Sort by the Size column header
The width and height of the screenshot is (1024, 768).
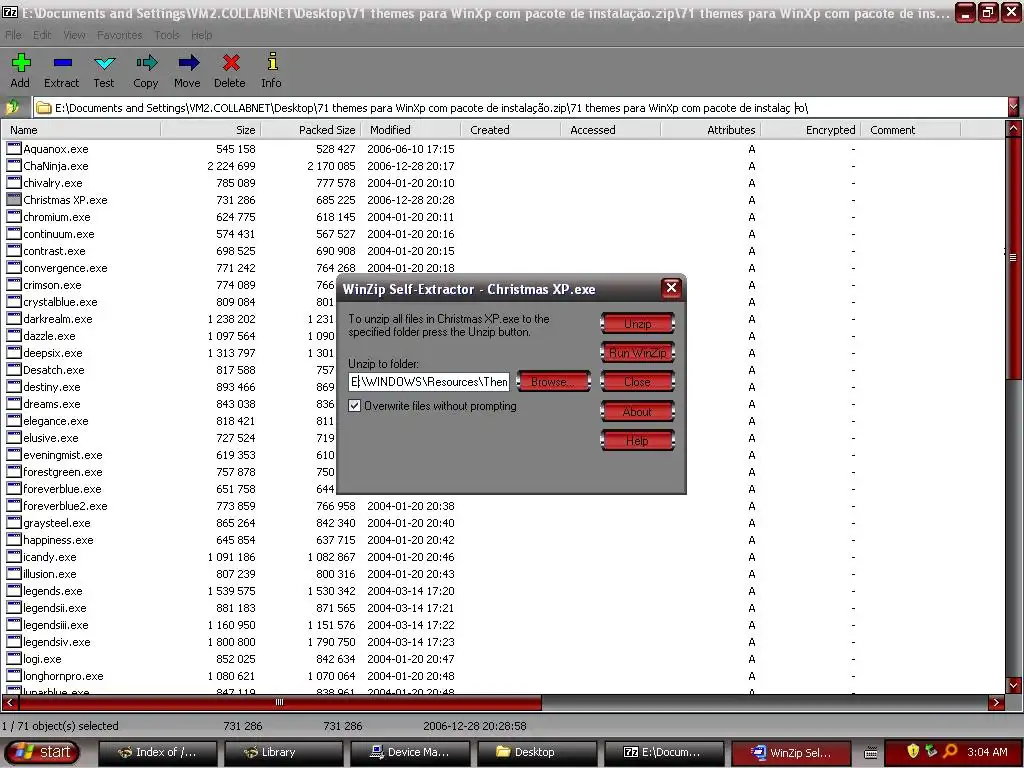tap(210, 129)
